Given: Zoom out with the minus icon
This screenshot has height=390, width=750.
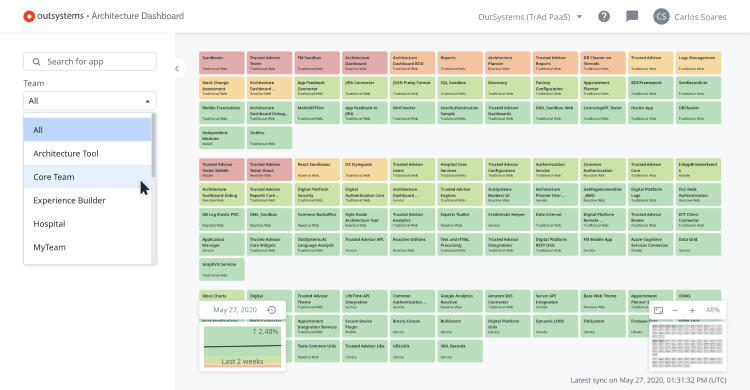Looking at the screenshot, I should pyautogui.click(x=675, y=310).
